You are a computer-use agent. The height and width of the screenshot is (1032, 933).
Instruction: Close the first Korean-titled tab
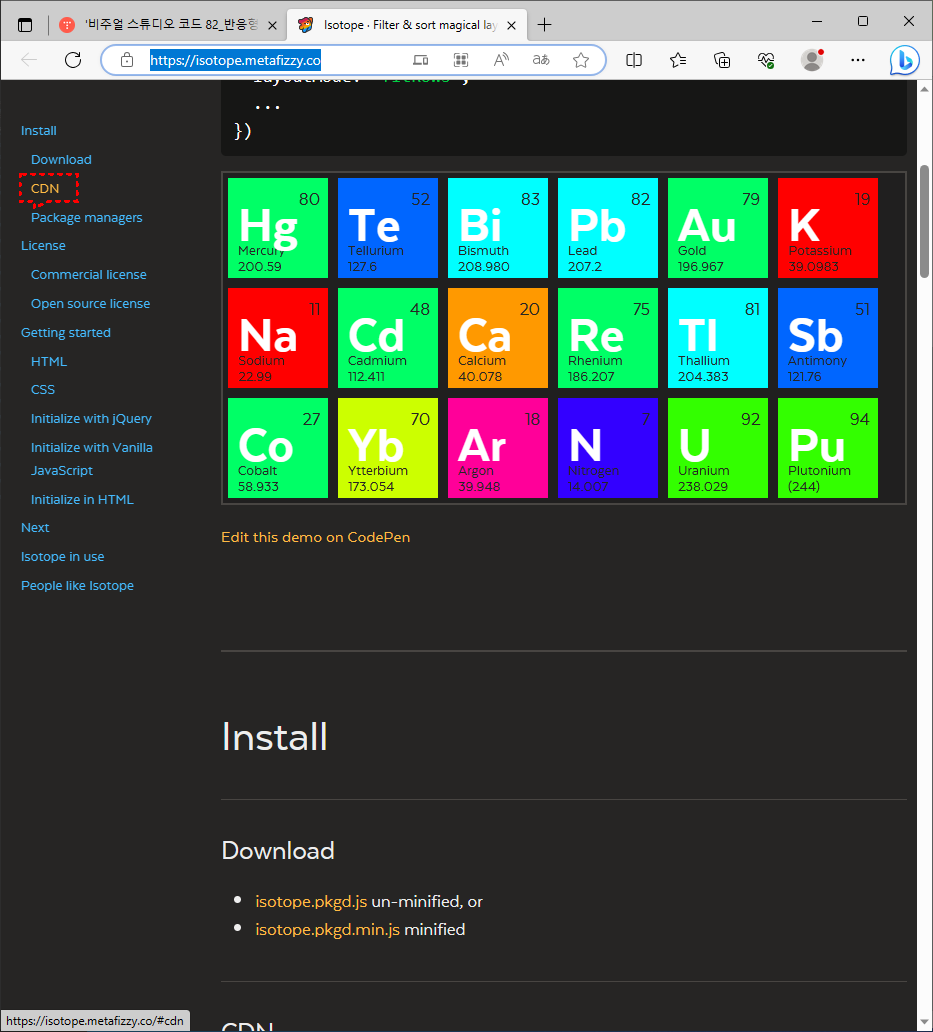(272, 25)
